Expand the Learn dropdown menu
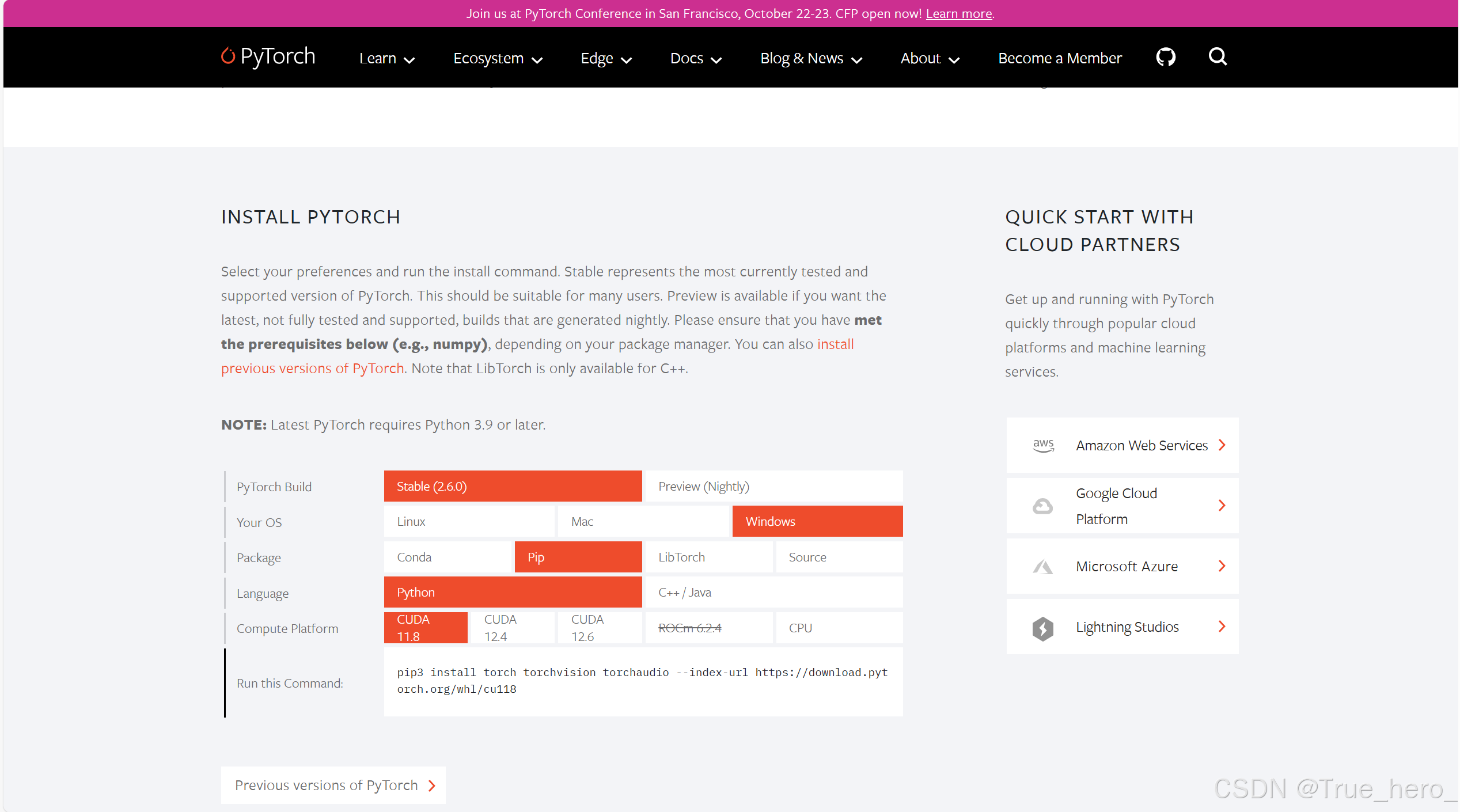 coord(386,59)
